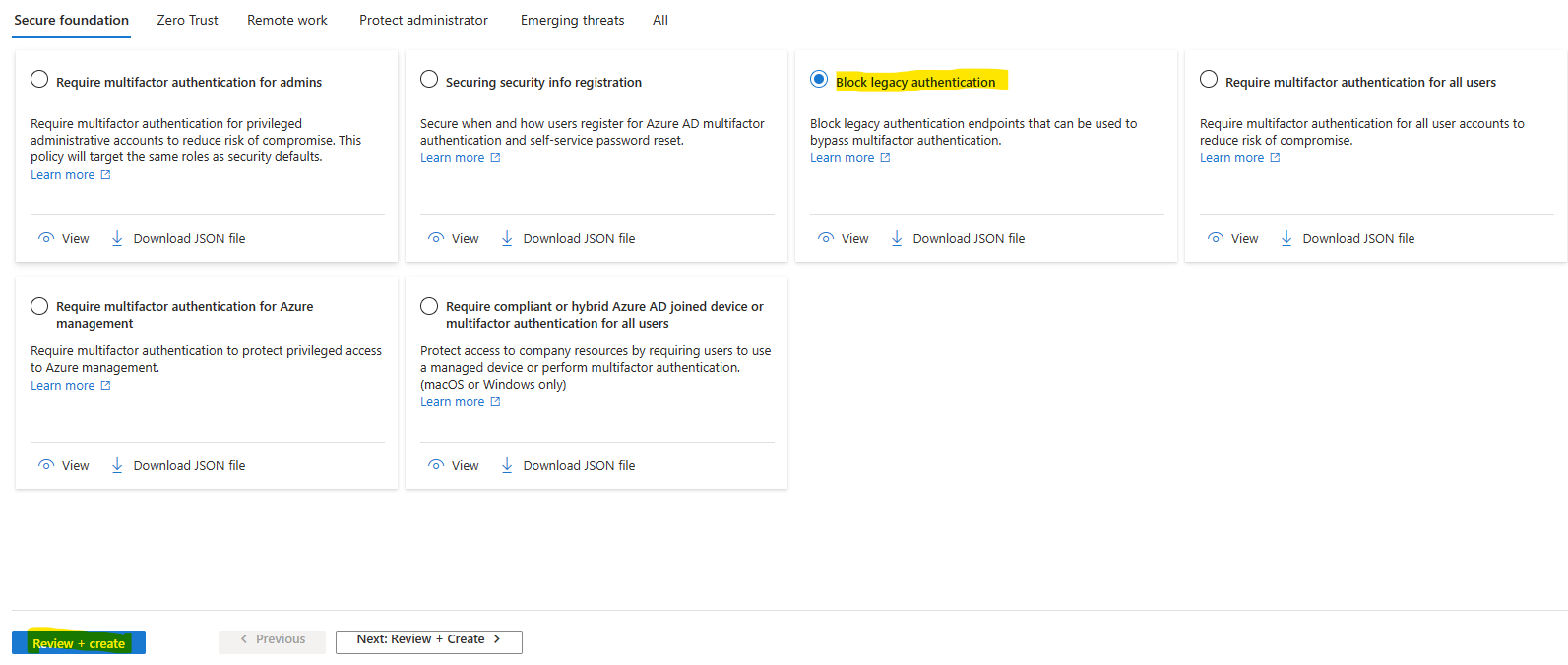
Task: Open Learn more link for security info registration
Action: pyautogui.click(x=453, y=158)
